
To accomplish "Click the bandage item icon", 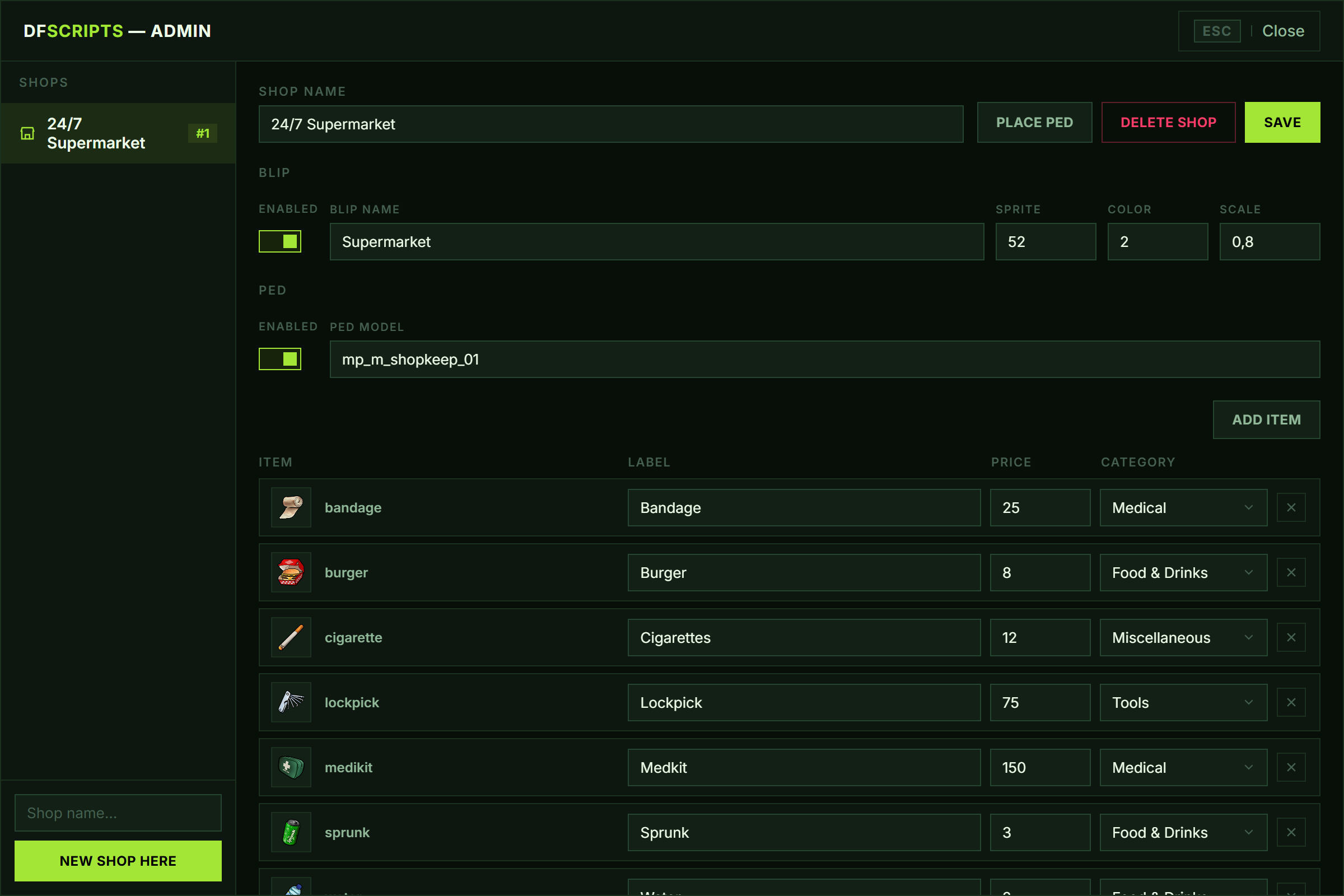I will point(291,507).
